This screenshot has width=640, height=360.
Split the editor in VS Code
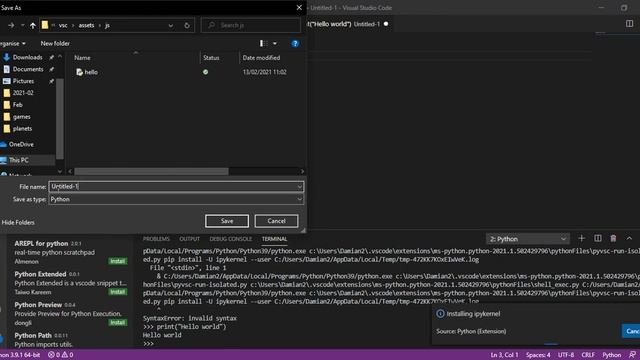coord(629,24)
